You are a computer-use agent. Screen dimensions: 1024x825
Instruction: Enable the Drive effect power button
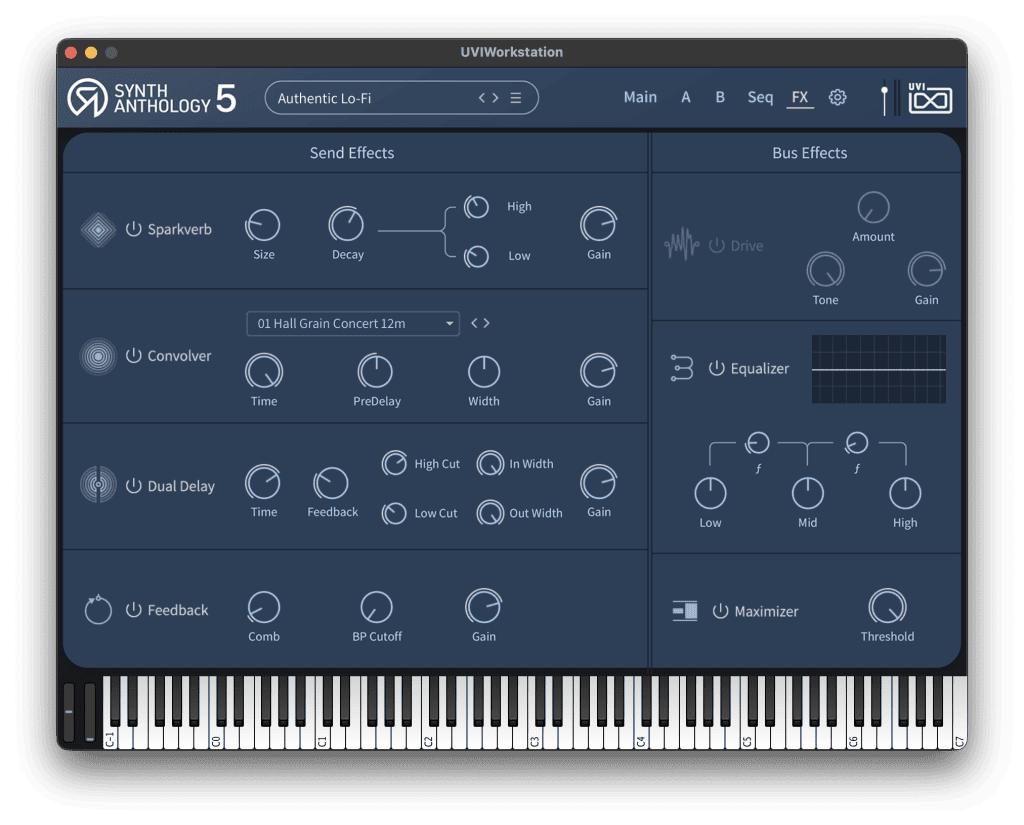[716, 245]
